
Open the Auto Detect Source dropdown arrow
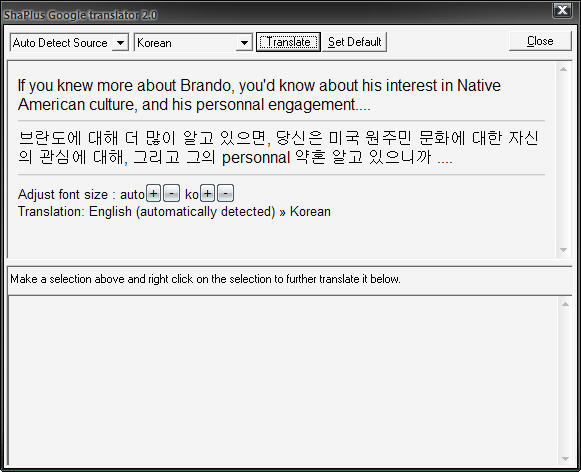point(120,43)
